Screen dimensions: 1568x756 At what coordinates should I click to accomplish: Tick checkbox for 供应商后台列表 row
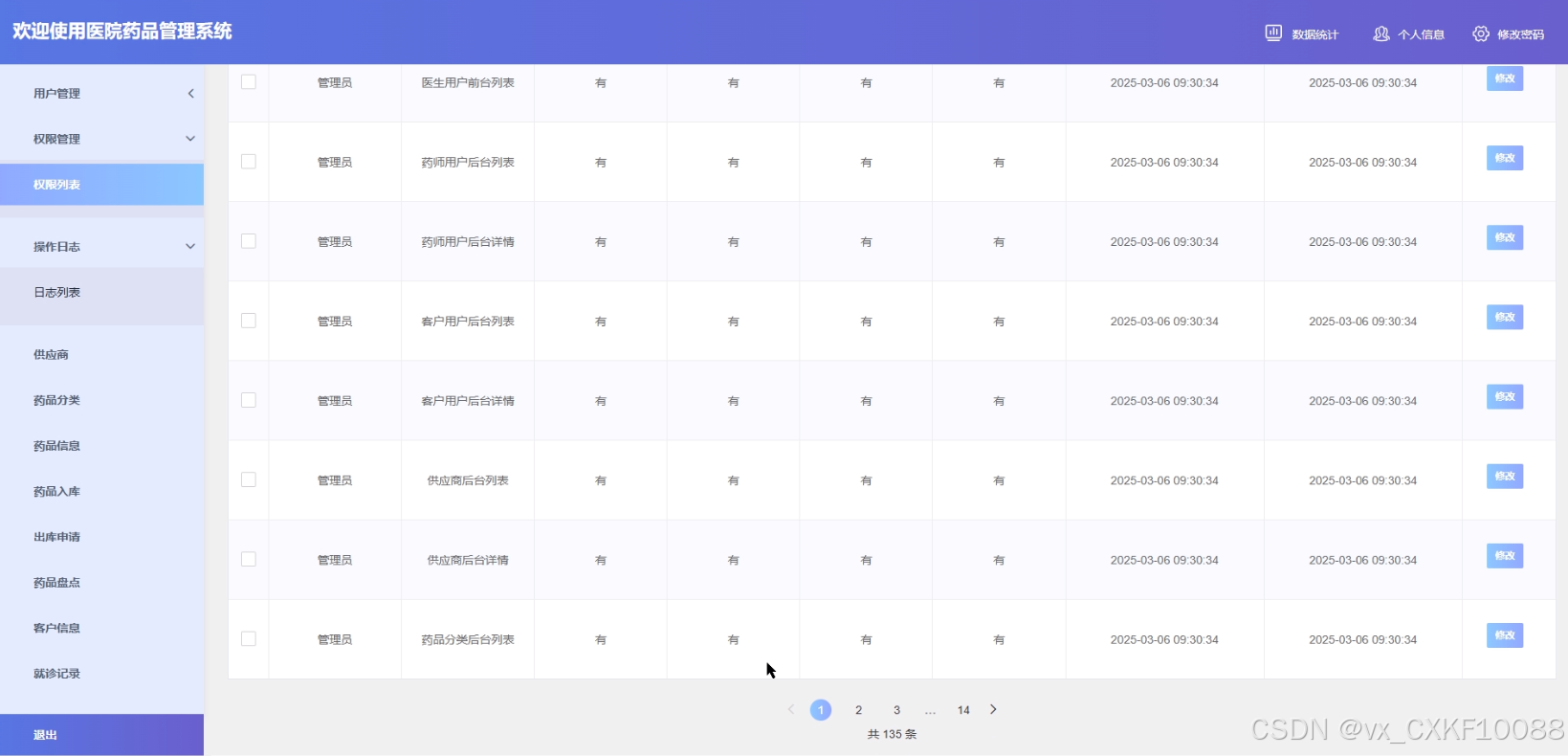pyautogui.click(x=249, y=479)
